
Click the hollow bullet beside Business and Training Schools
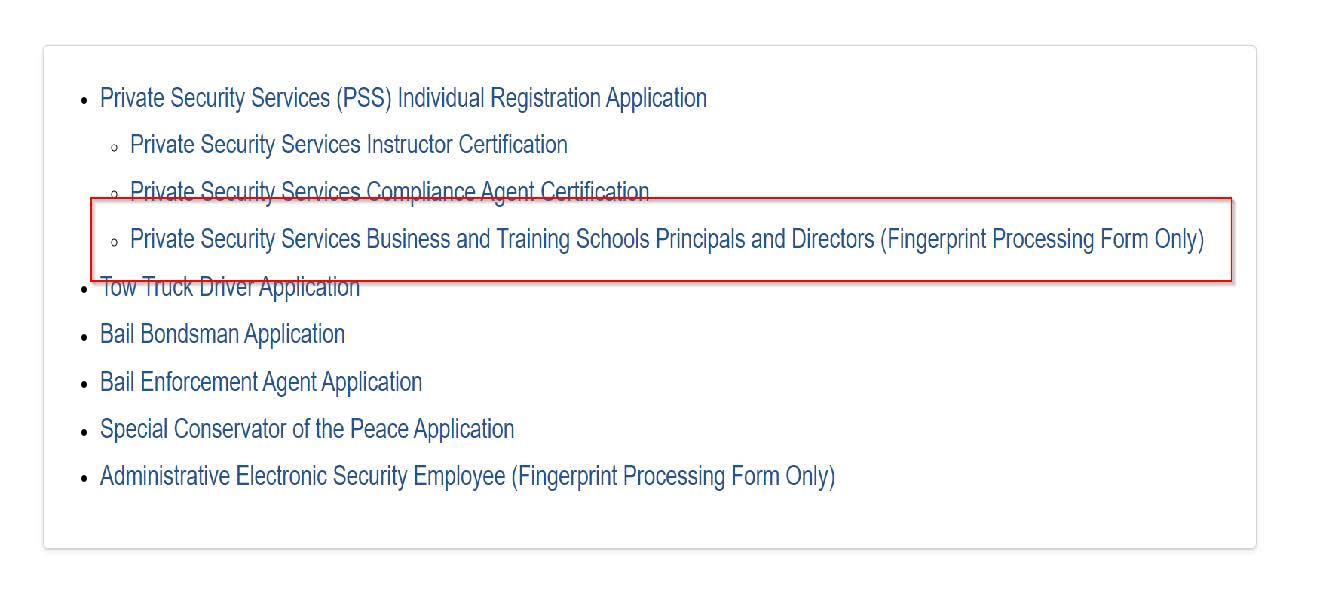[115, 242]
